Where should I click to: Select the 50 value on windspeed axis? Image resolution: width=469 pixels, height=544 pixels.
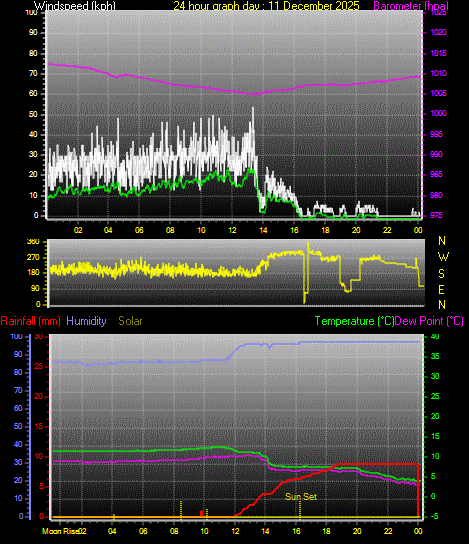(33, 114)
